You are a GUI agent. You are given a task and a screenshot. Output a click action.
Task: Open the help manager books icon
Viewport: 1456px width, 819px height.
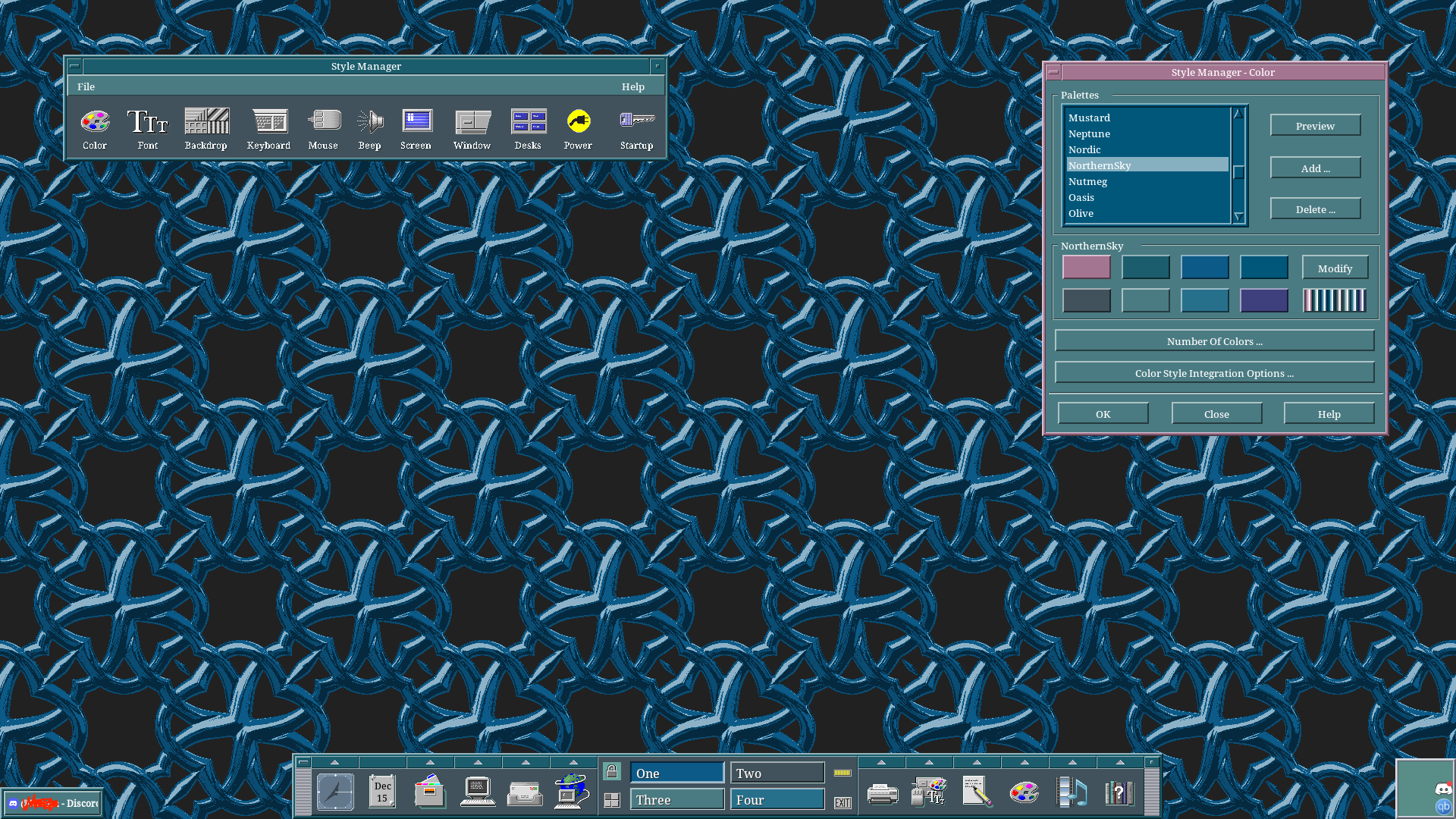[1119, 792]
